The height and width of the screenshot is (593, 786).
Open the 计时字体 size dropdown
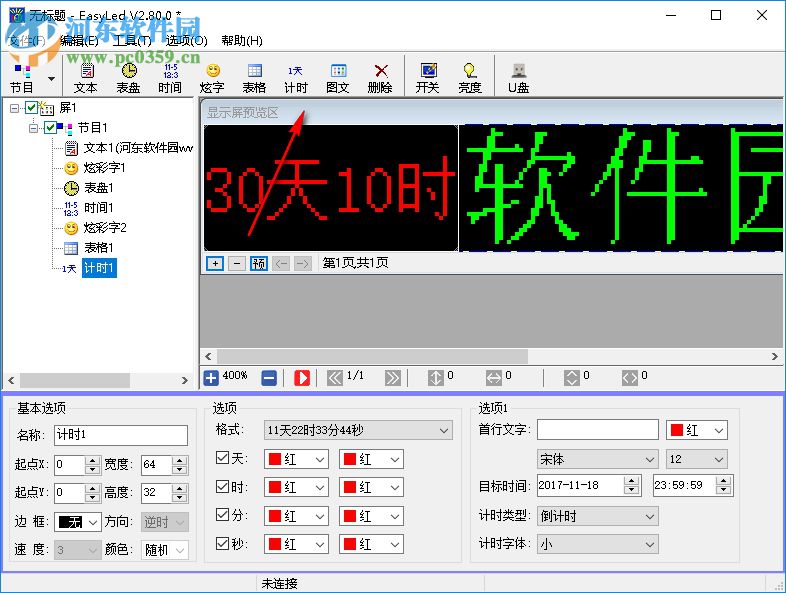tap(598, 544)
